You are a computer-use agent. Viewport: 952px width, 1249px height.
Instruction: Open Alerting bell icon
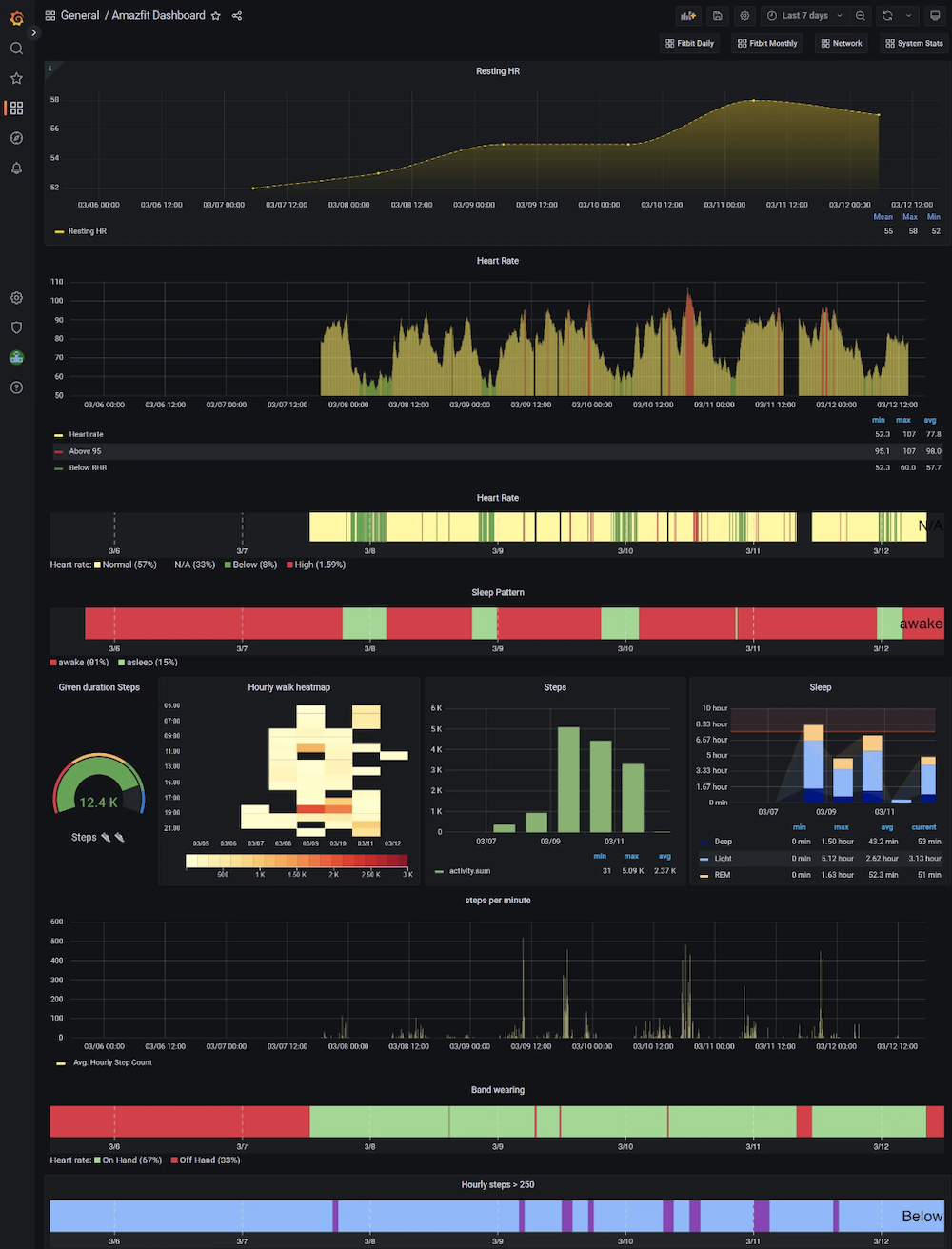tap(16, 169)
